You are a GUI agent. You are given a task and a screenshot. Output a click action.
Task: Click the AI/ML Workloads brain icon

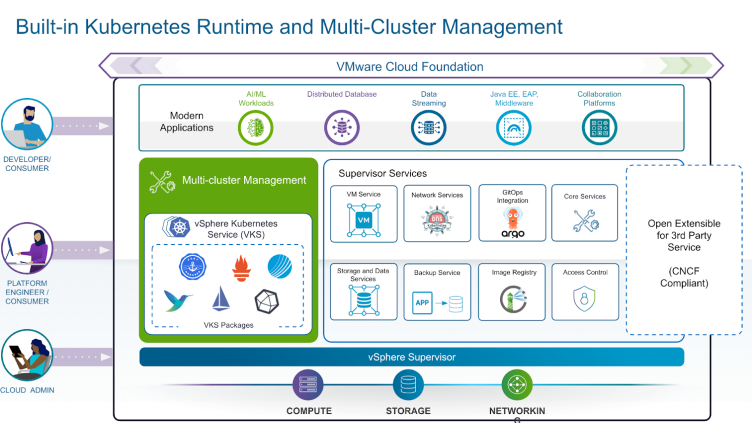click(x=256, y=128)
